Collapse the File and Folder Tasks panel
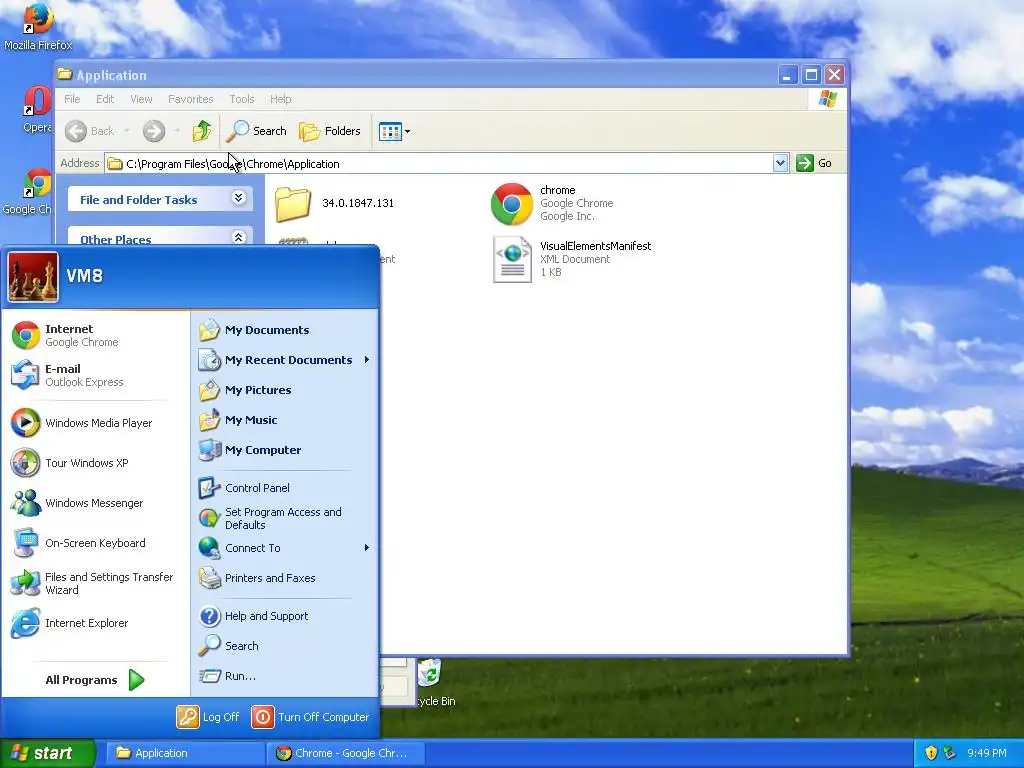The width and height of the screenshot is (1024, 768). [238, 197]
